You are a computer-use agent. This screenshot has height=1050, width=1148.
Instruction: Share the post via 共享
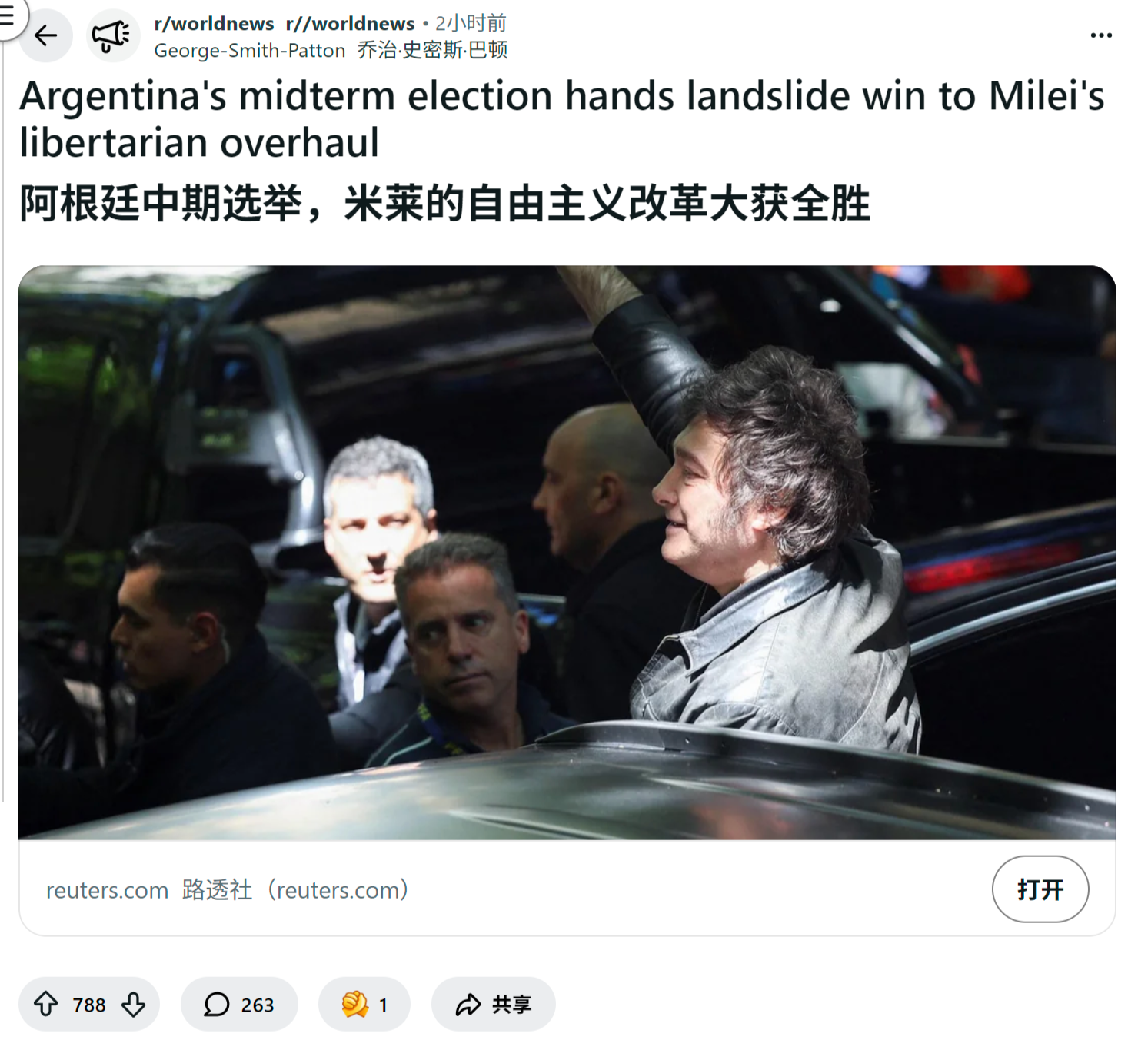(493, 1004)
